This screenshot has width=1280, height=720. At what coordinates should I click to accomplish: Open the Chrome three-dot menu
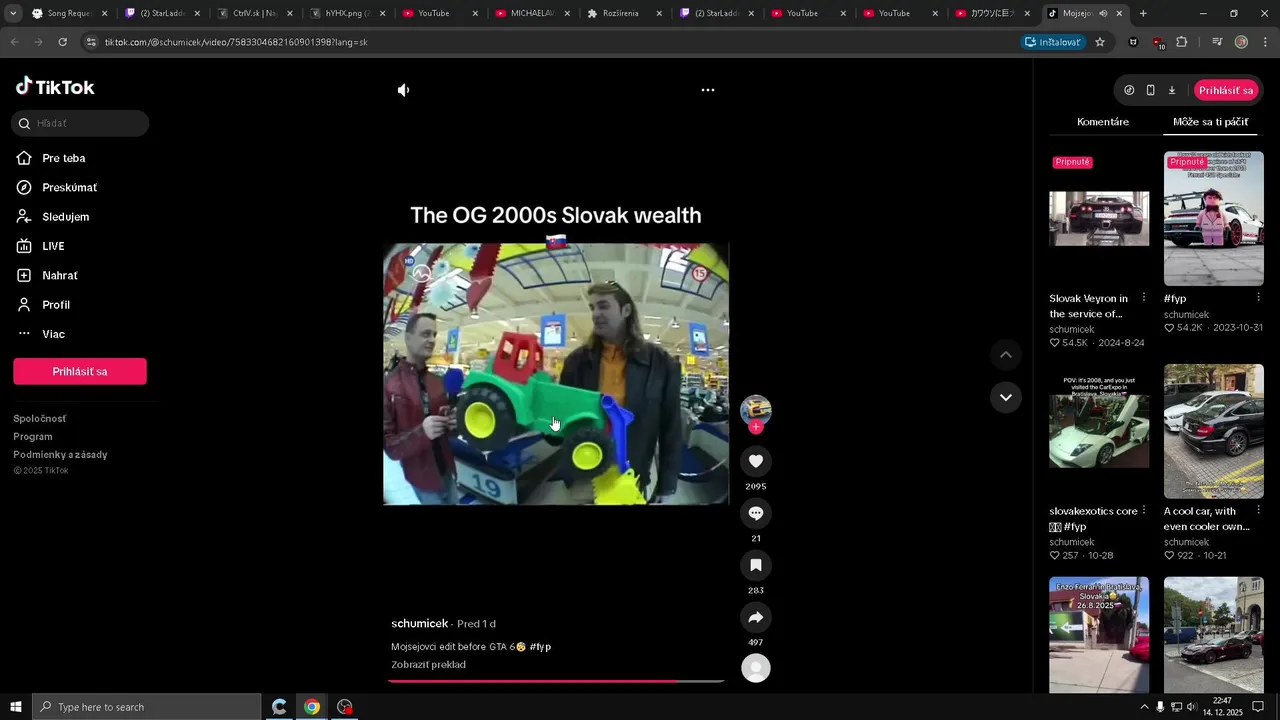tap(1265, 42)
